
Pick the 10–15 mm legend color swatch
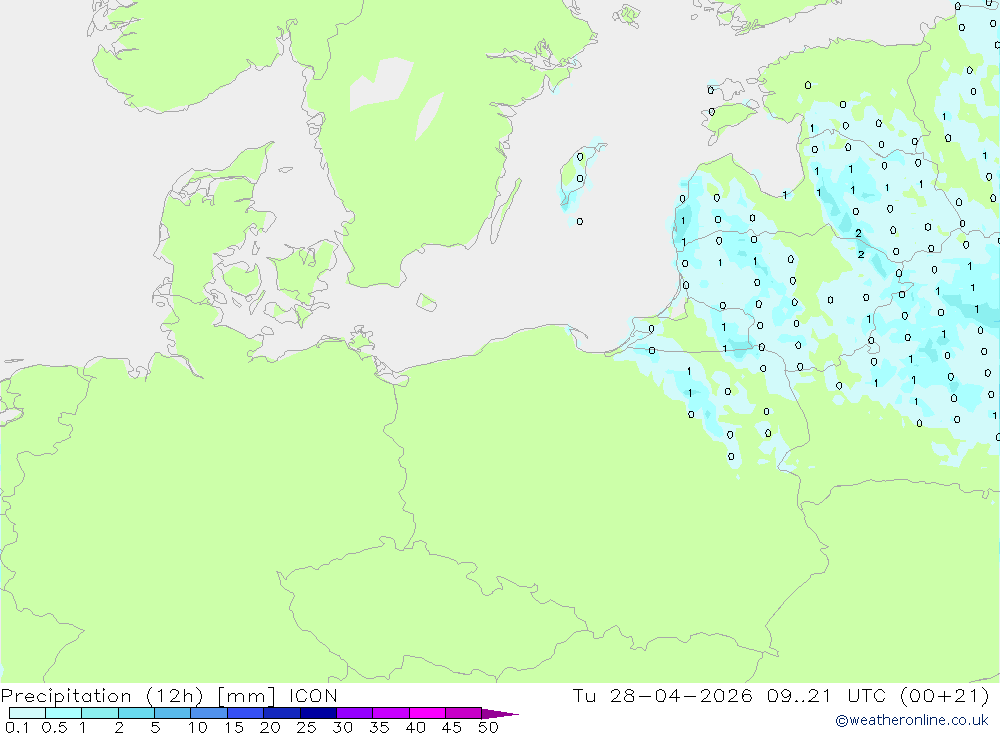[x=209, y=713]
